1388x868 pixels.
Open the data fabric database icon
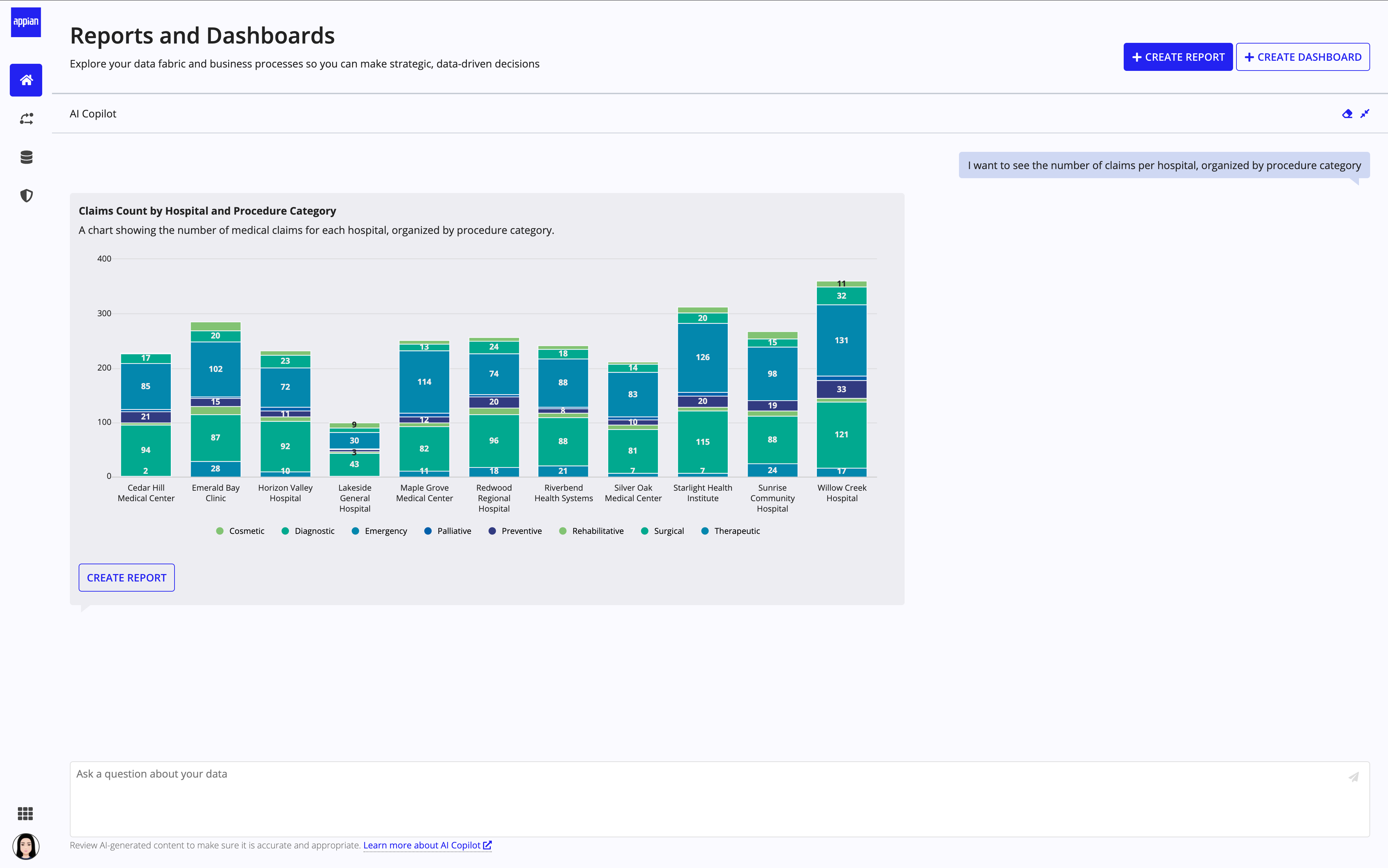tap(26, 157)
